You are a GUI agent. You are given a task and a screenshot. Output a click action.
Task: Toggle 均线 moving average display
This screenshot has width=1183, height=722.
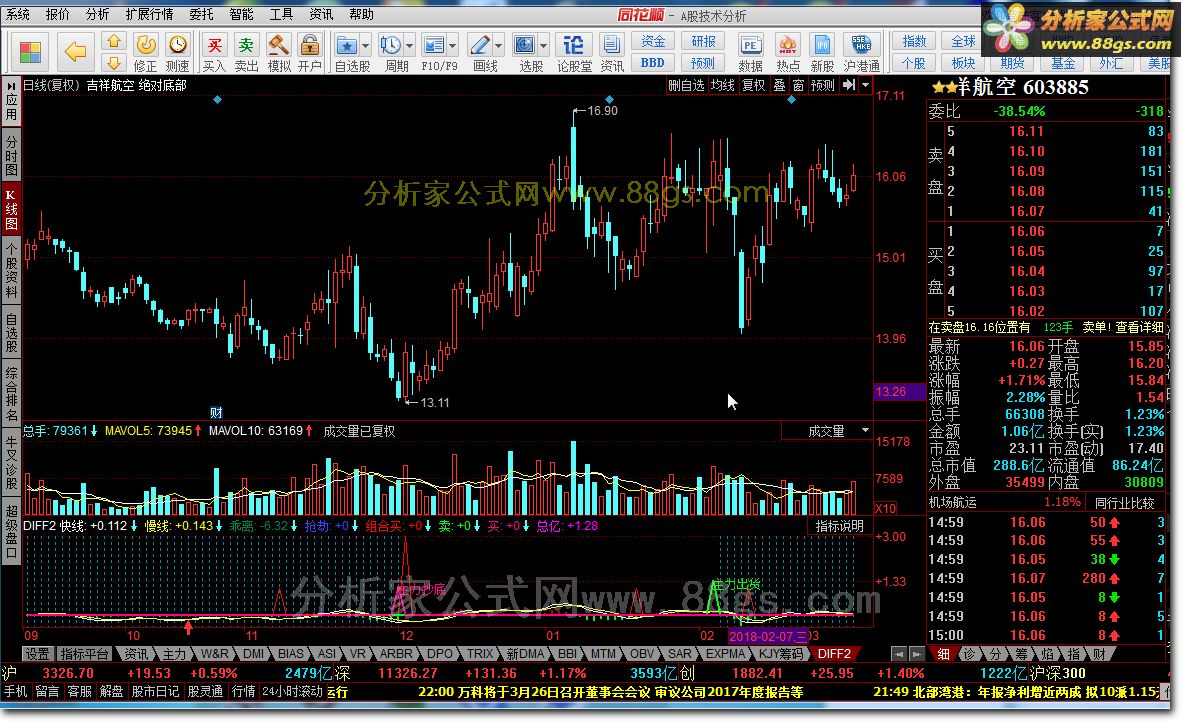(x=722, y=85)
